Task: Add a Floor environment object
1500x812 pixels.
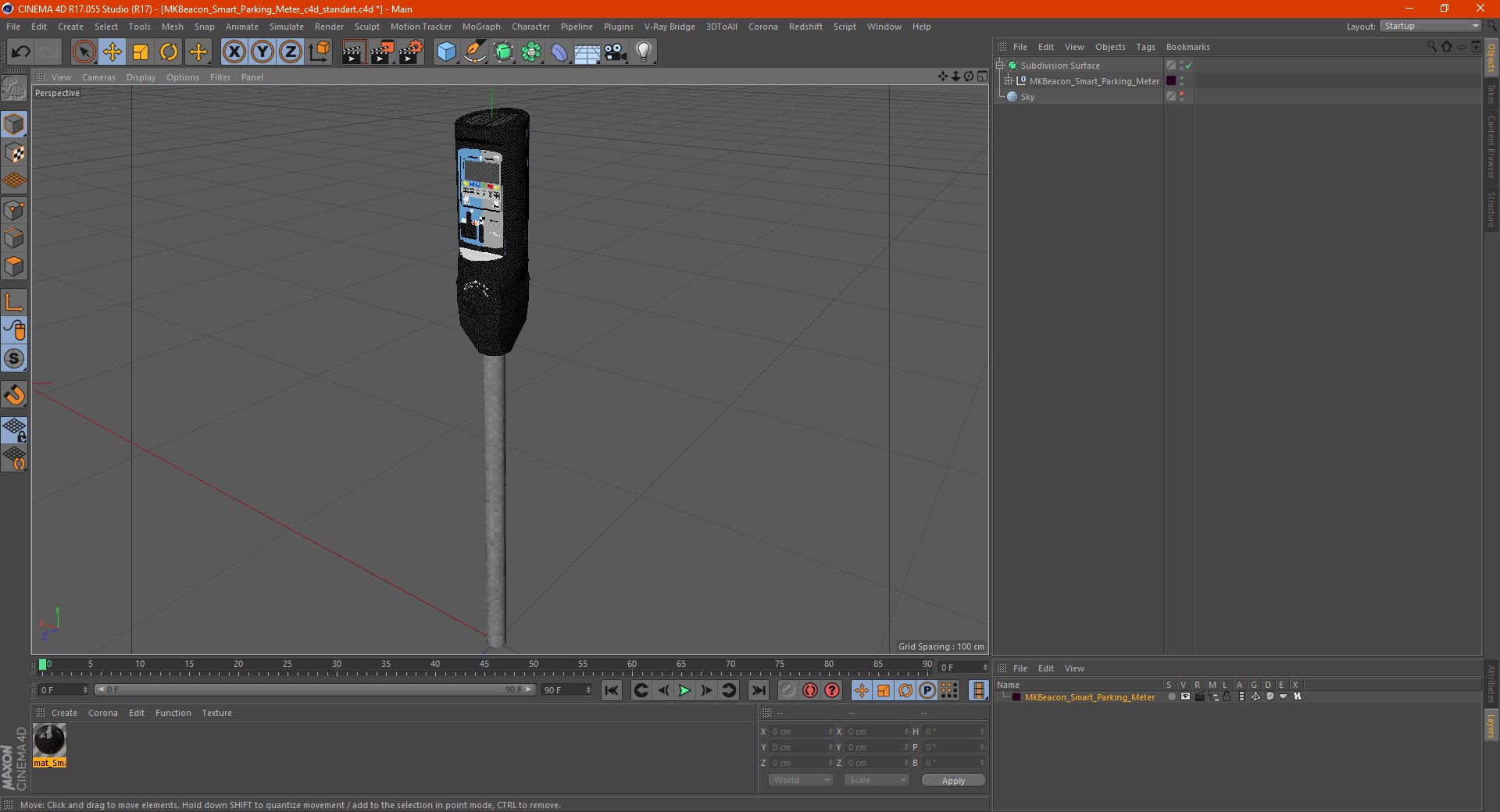Action: tap(587, 52)
